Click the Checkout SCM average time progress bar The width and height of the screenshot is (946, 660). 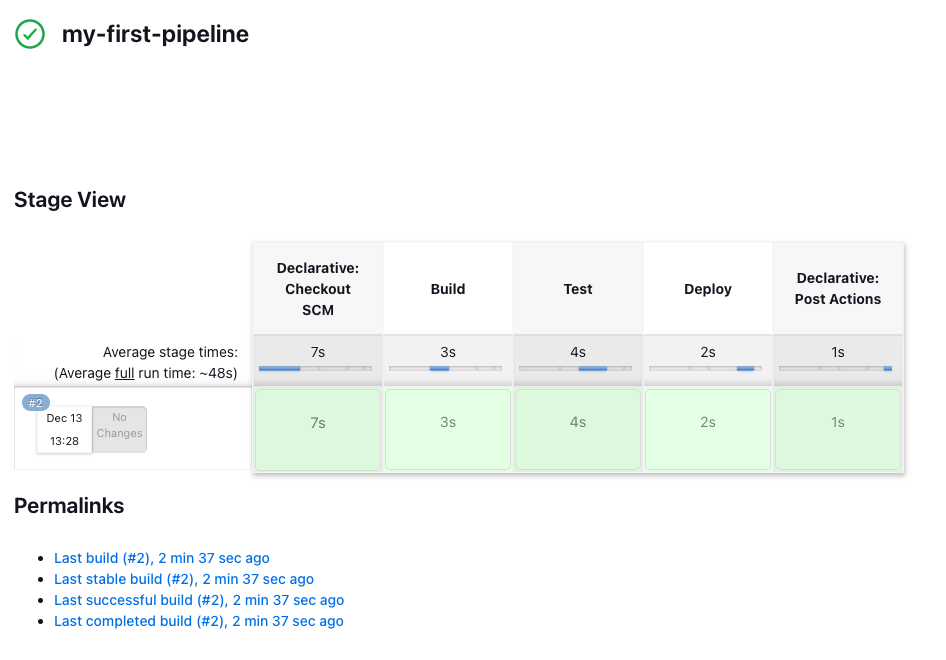(x=316, y=368)
